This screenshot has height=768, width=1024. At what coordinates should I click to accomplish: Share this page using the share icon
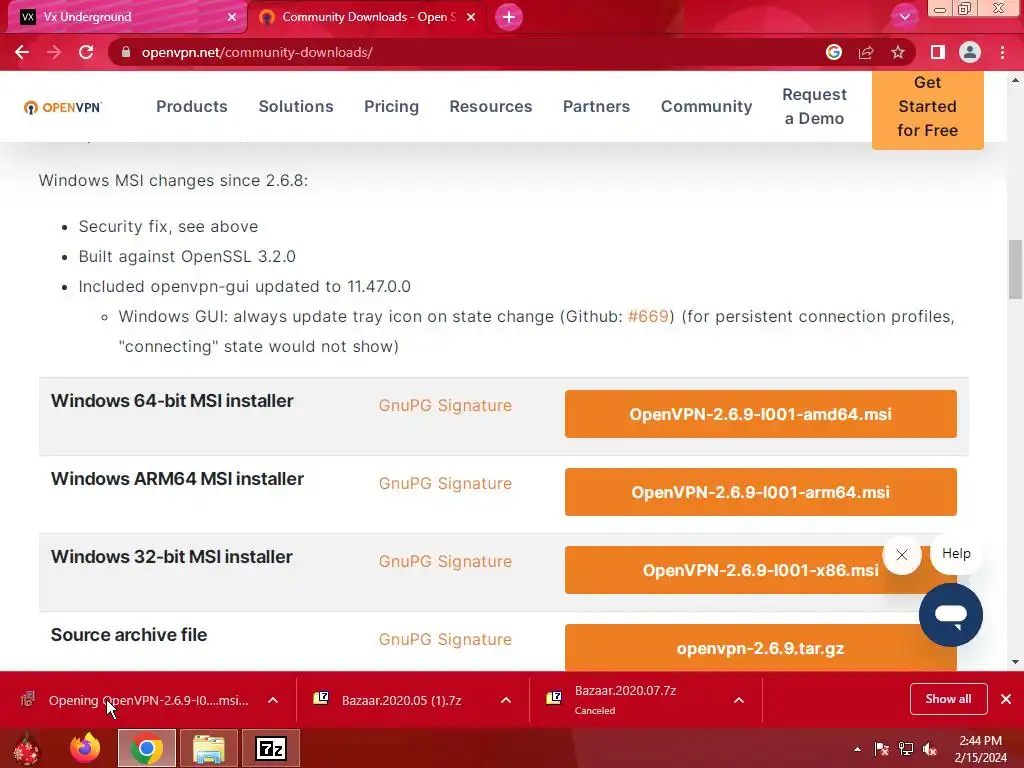tap(866, 52)
